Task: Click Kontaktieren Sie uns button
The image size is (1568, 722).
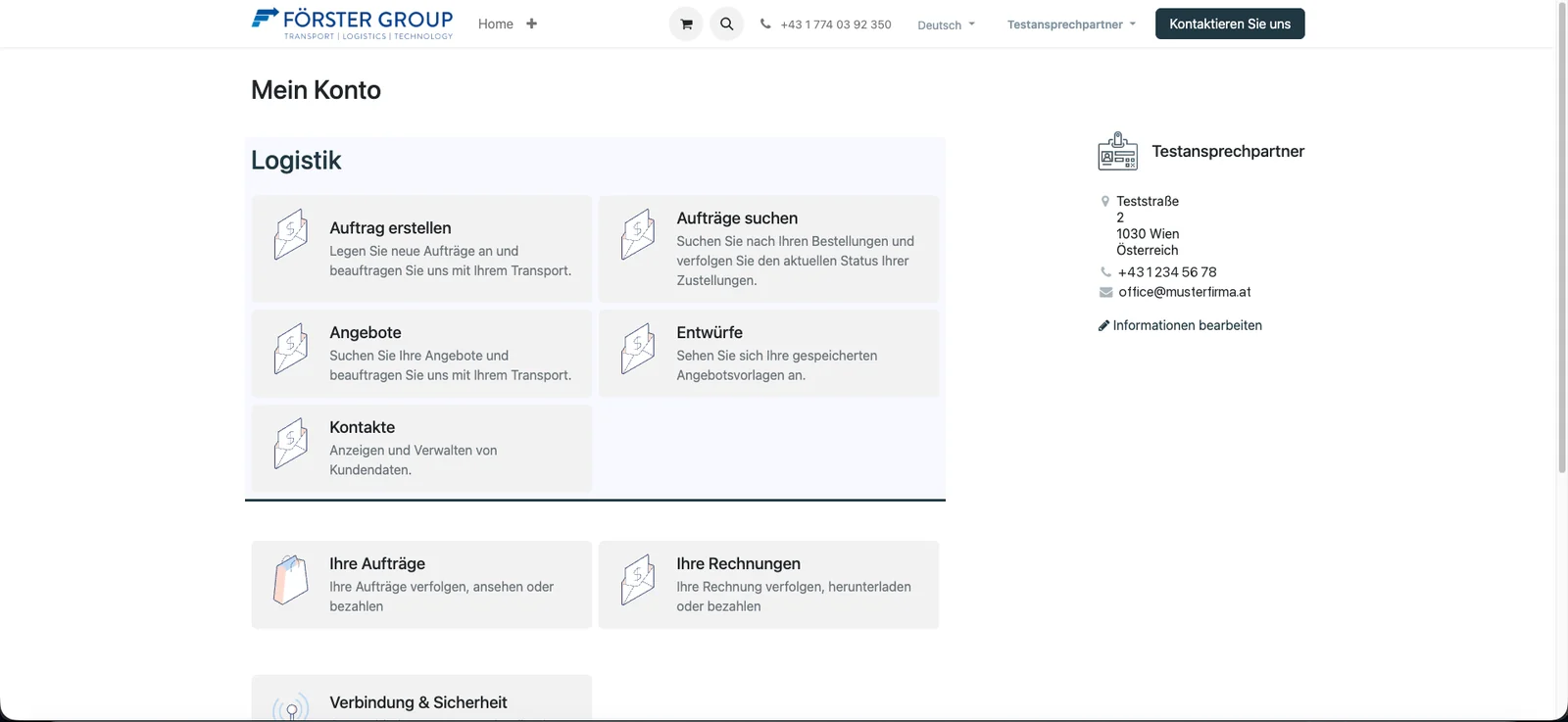Action: (x=1230, y=24)
